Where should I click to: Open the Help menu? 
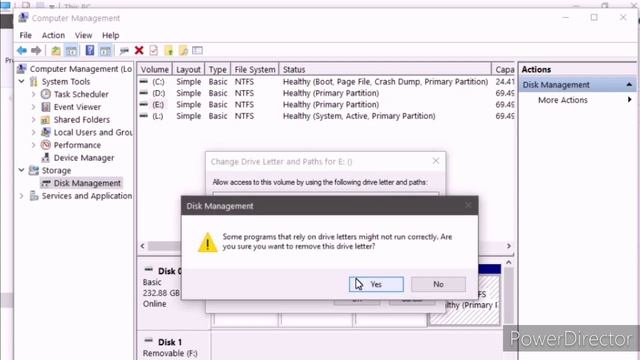point(111,36)
